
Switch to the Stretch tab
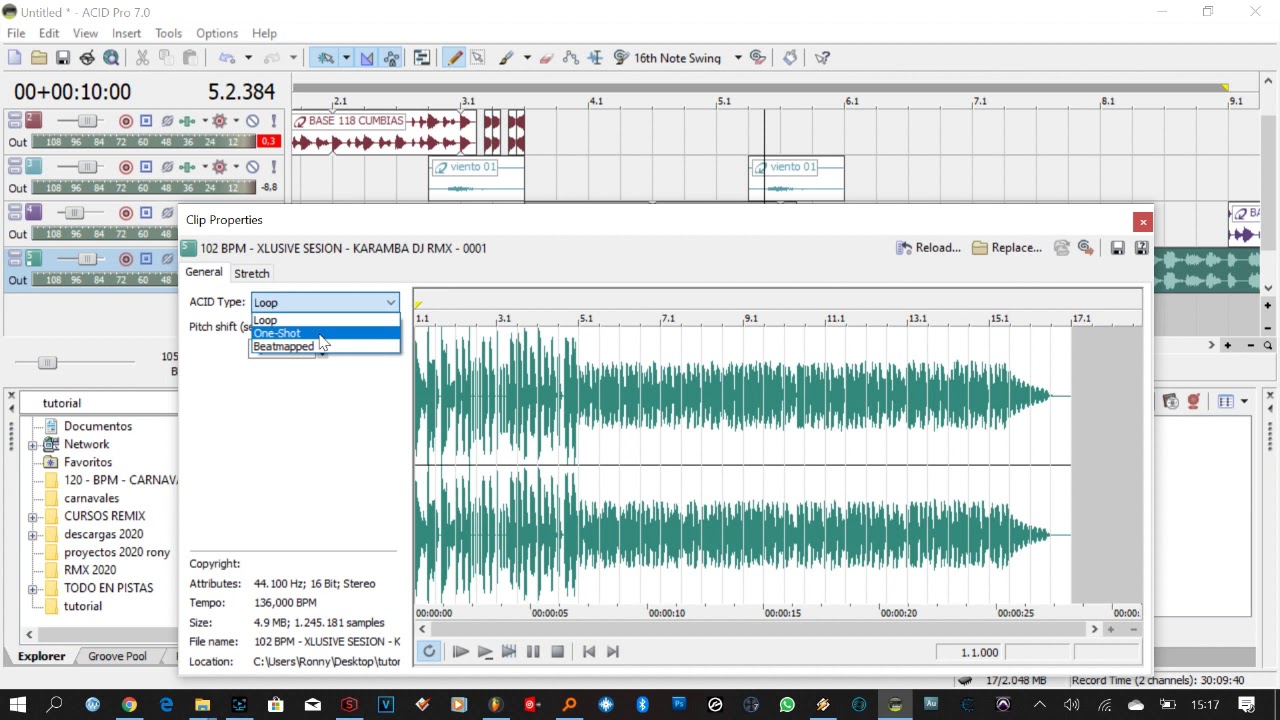click(252, 273)
